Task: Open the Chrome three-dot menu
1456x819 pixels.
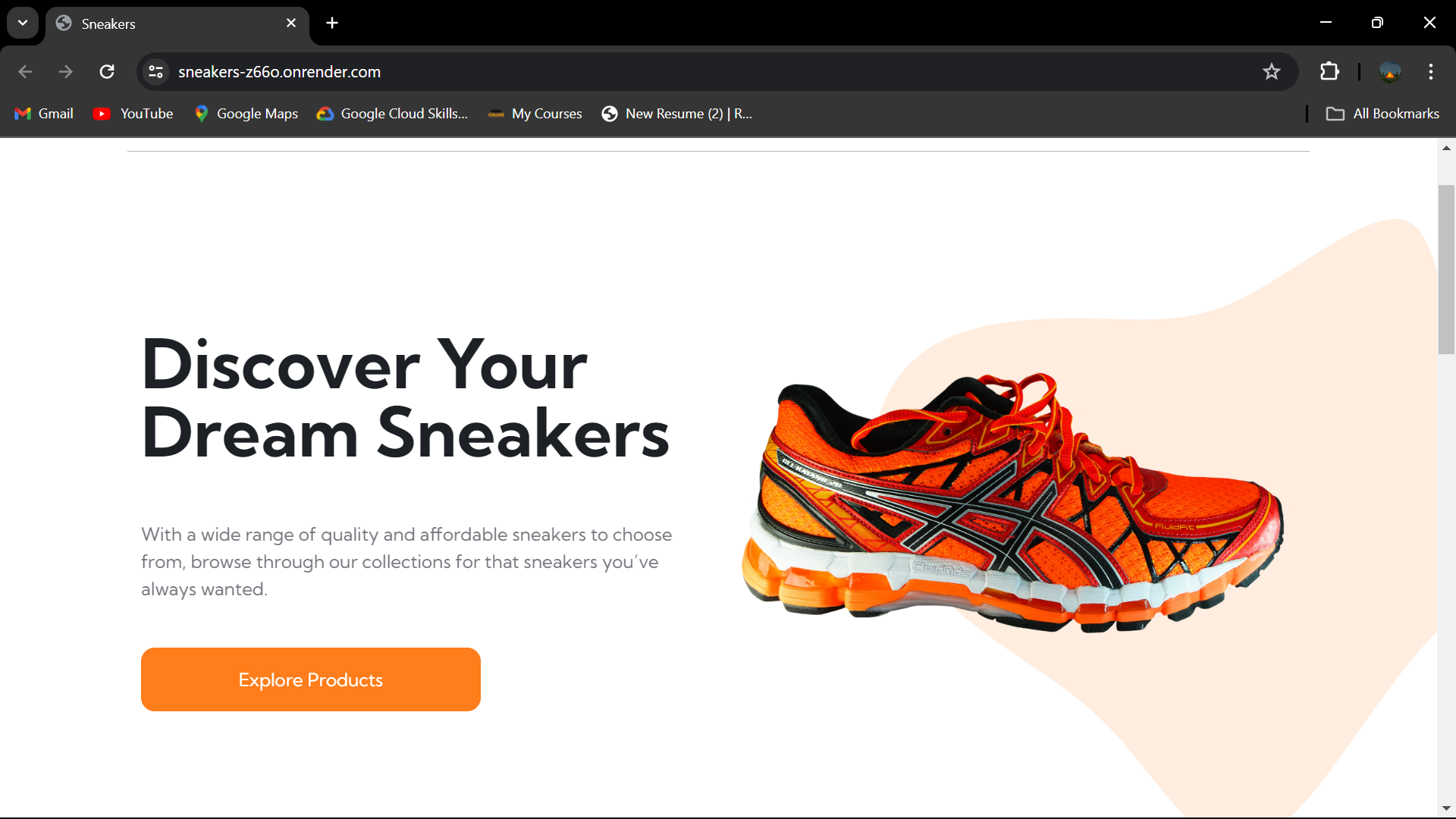Action: 1431,71
